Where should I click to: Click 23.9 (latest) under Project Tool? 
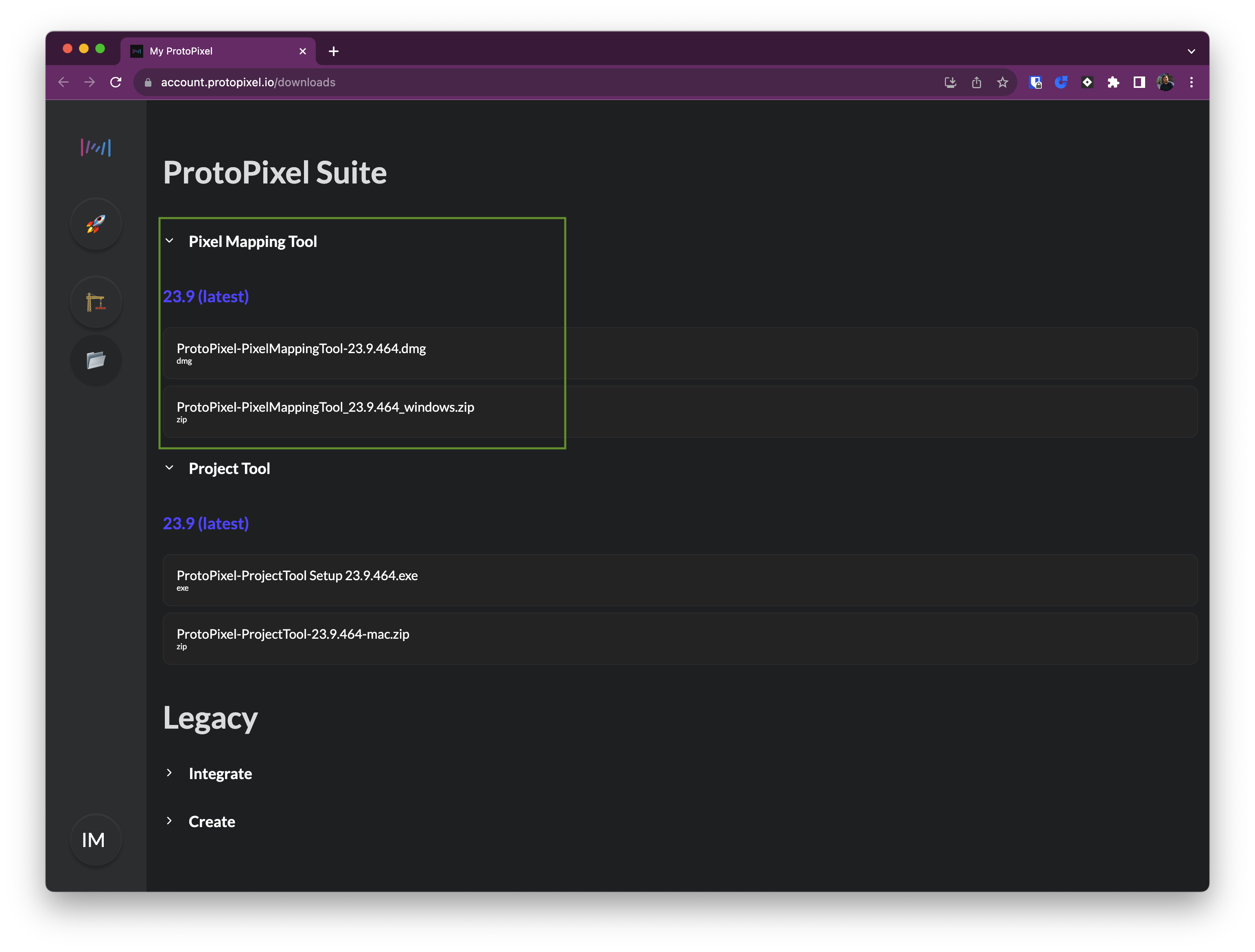pos(206,523)
